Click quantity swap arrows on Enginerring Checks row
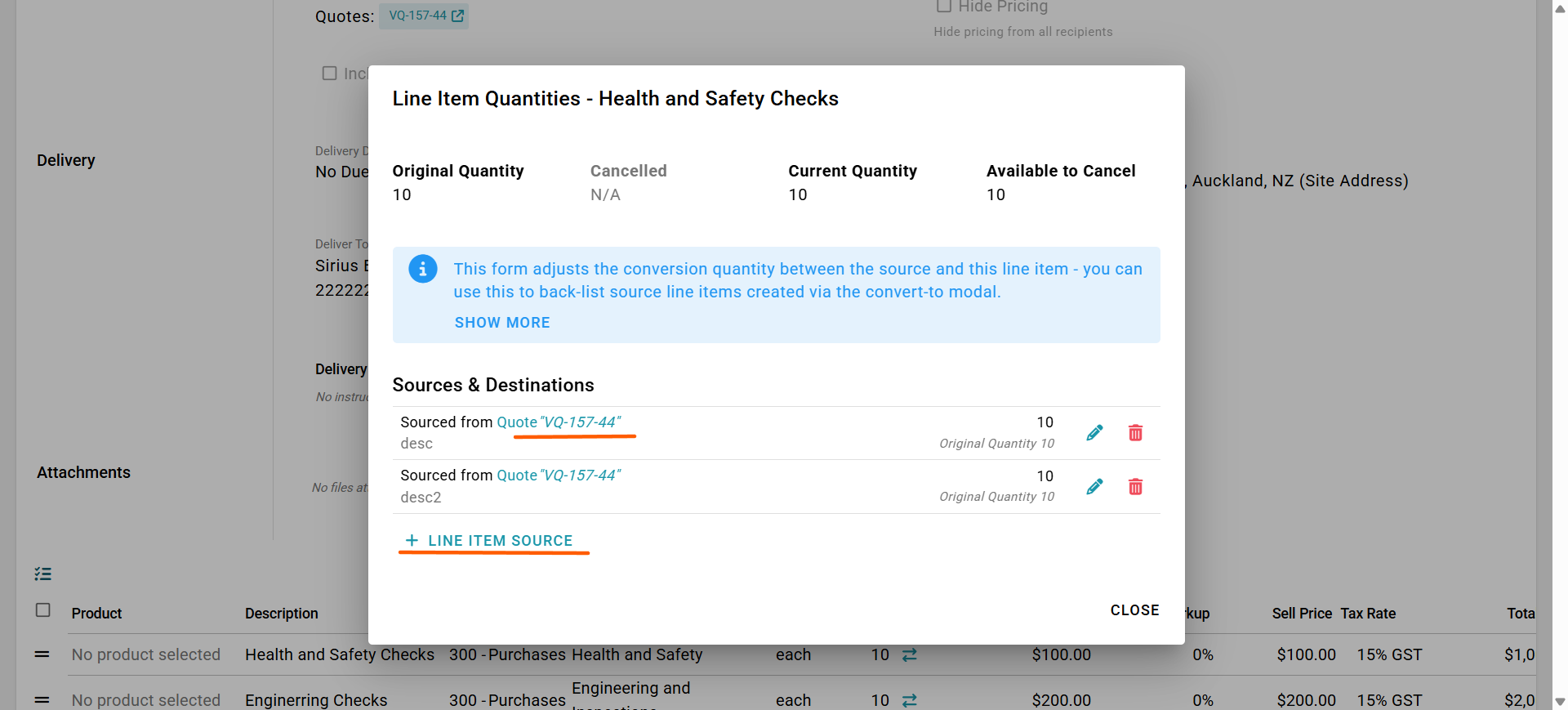The image size is (1568, 710). (x=910, y=700)
